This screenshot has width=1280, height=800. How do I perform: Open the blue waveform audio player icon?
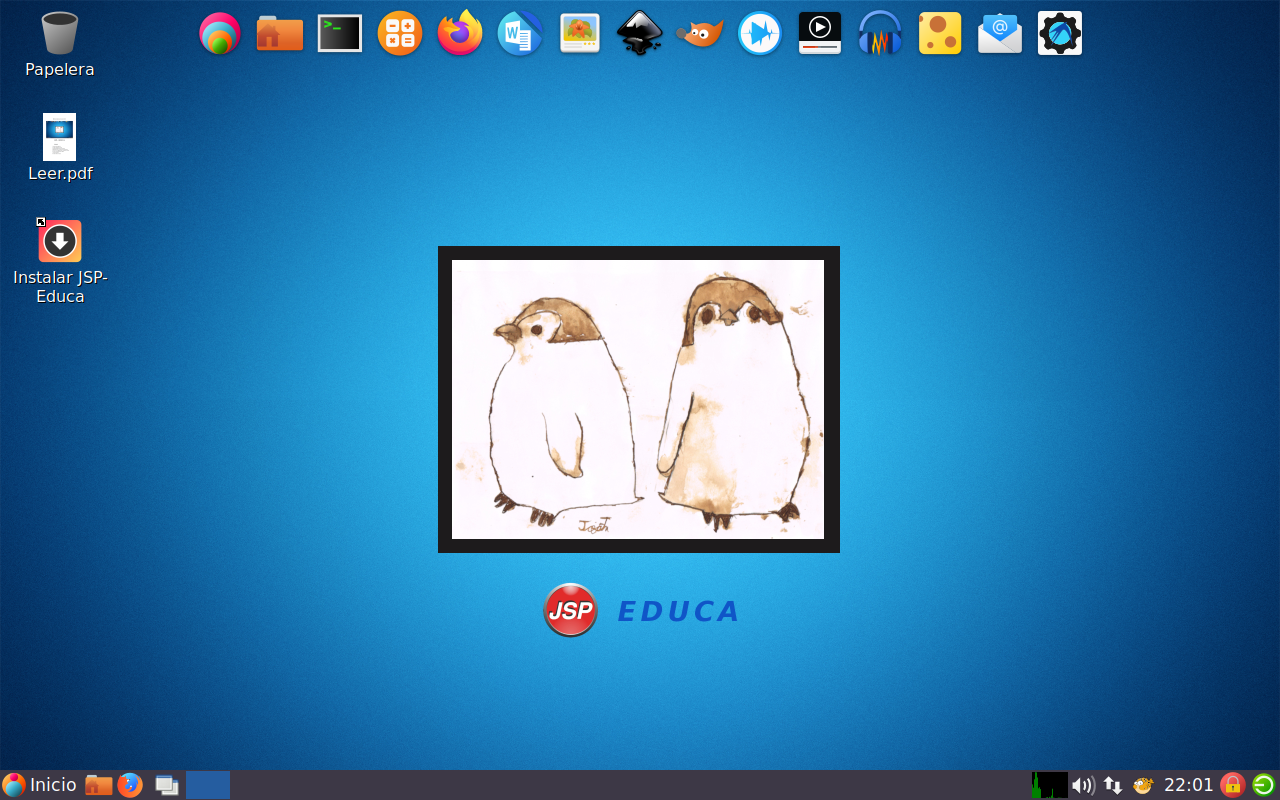click(x=760, y=34)
